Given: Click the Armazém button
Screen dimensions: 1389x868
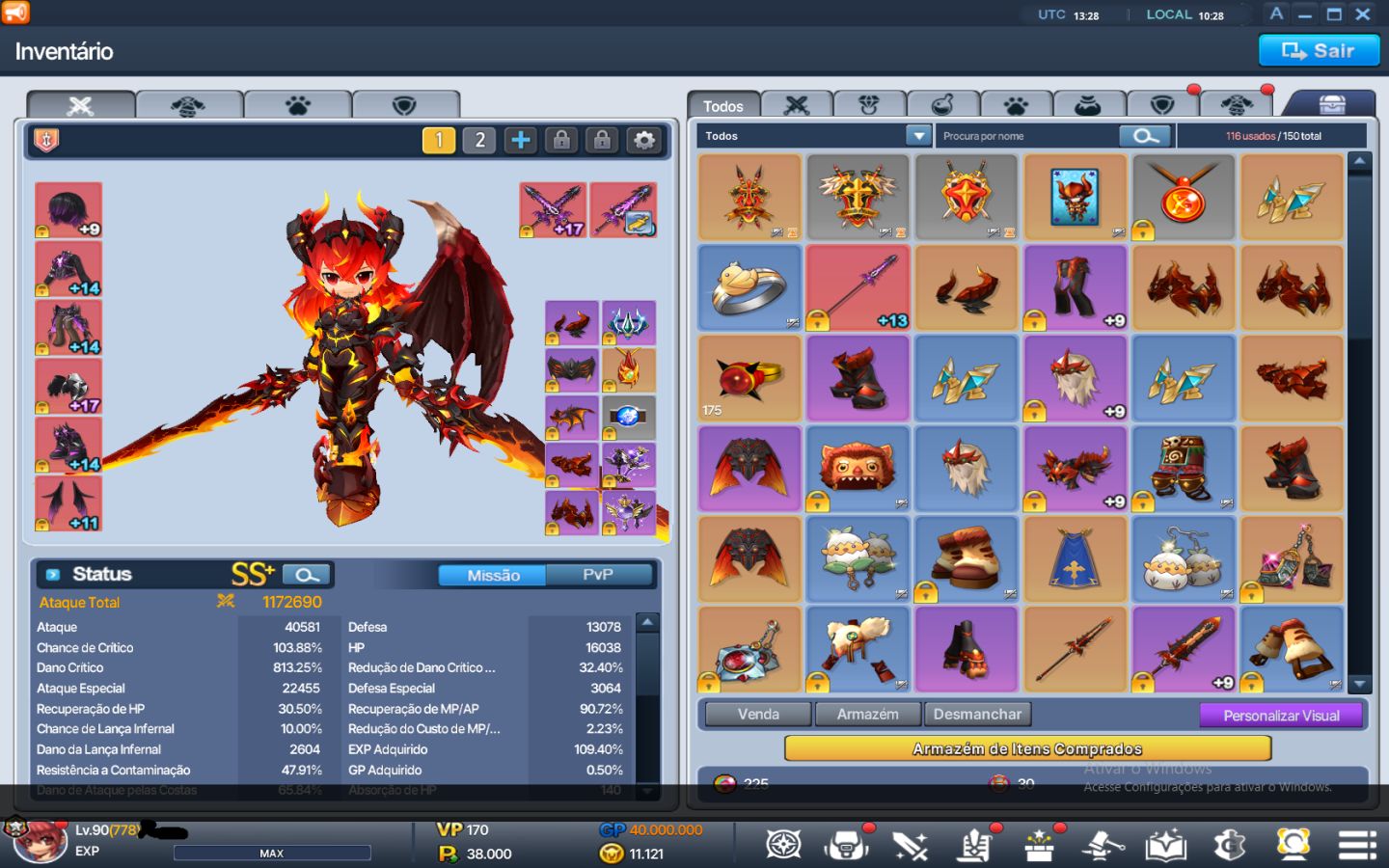Looking at the screenshot, I should click(867, 715).
